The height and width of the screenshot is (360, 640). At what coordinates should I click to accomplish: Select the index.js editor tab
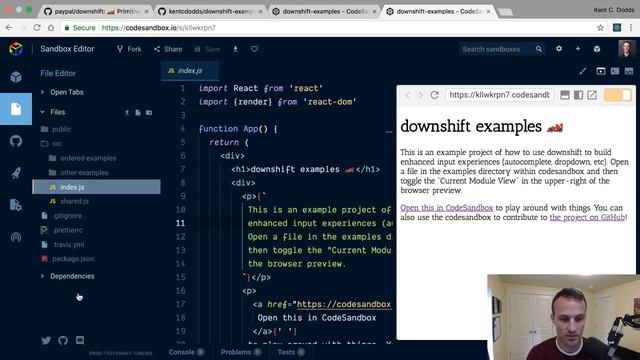[x=190, y=71]
